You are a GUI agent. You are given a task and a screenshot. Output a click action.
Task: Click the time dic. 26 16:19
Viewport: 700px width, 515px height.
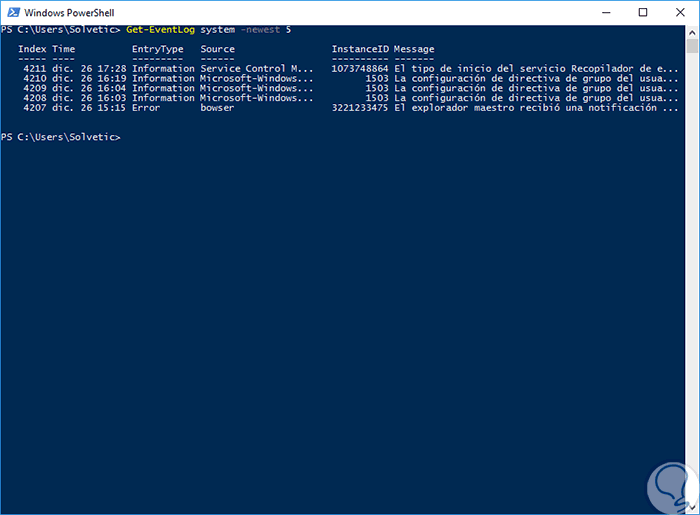pos(89,79)
